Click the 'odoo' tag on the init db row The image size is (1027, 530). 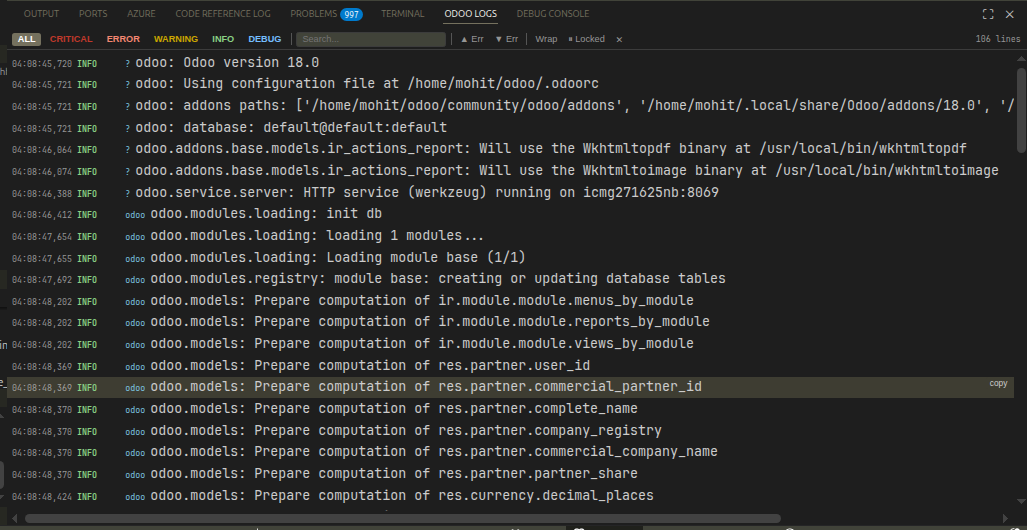pos(135,215)
